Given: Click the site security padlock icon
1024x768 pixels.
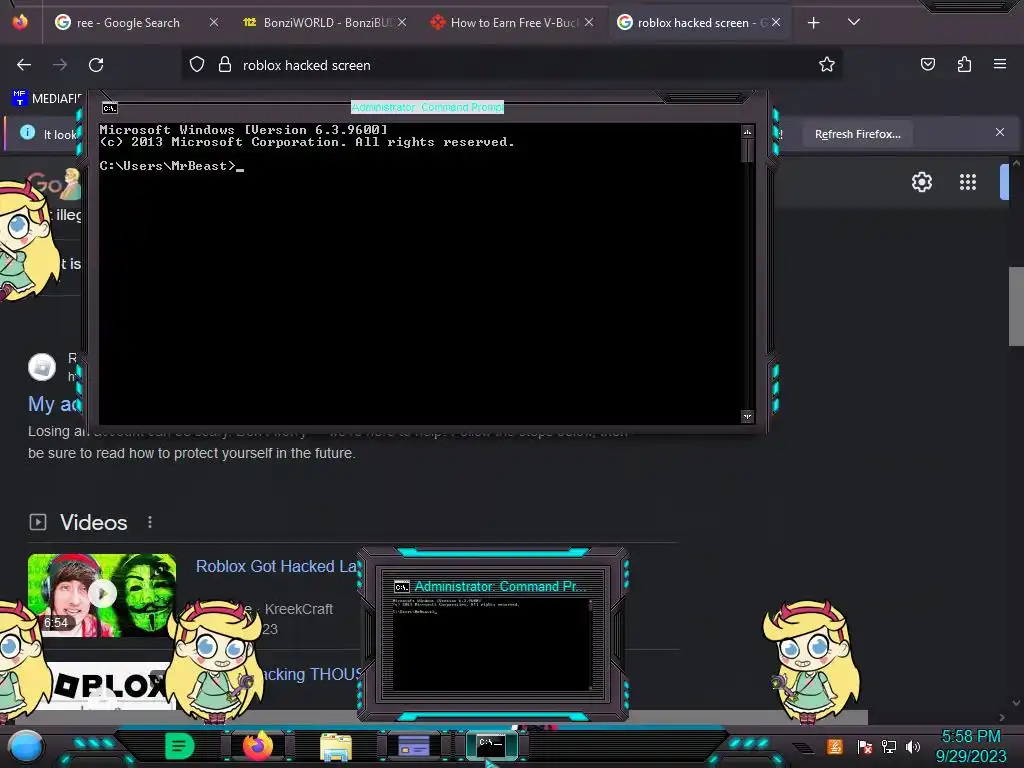Looking at the screenshot, I should [x=225, y=65].
